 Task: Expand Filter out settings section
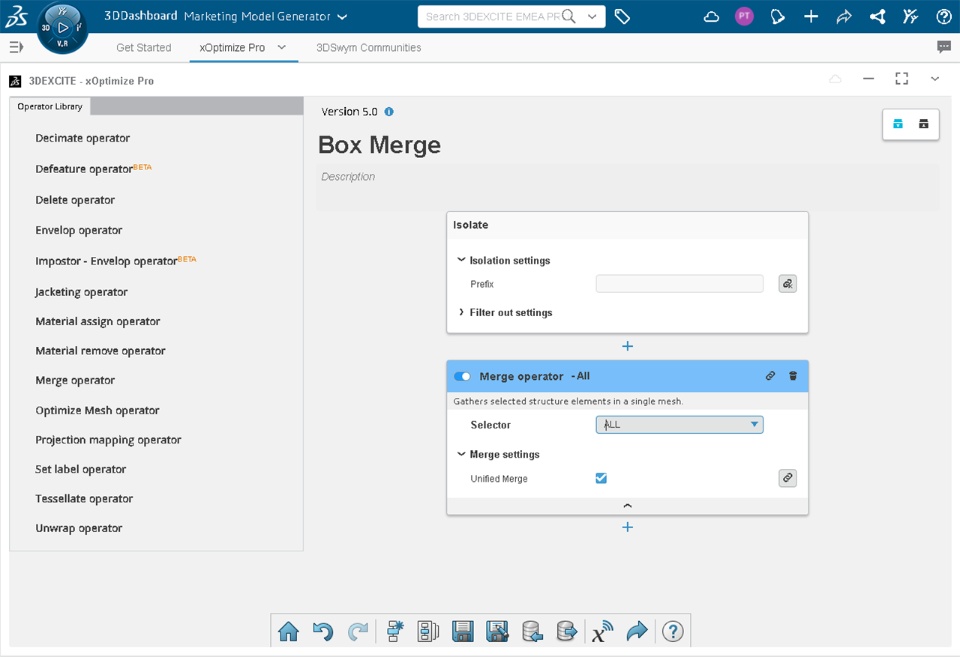coord(461,312)
